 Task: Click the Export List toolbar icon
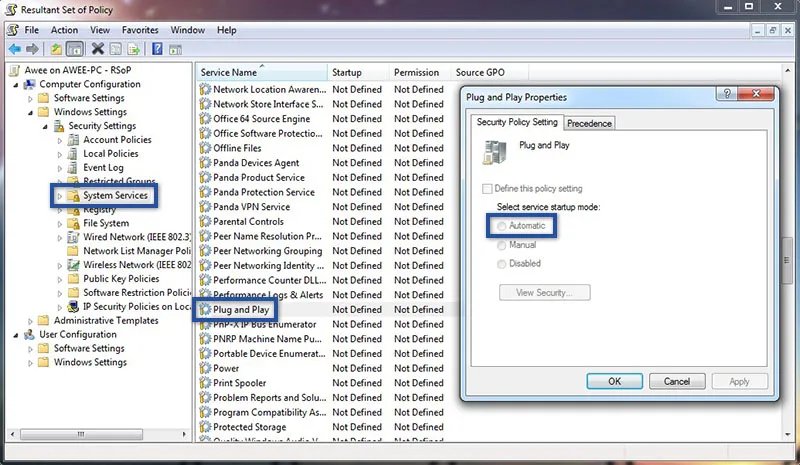(x=133, y=49)
